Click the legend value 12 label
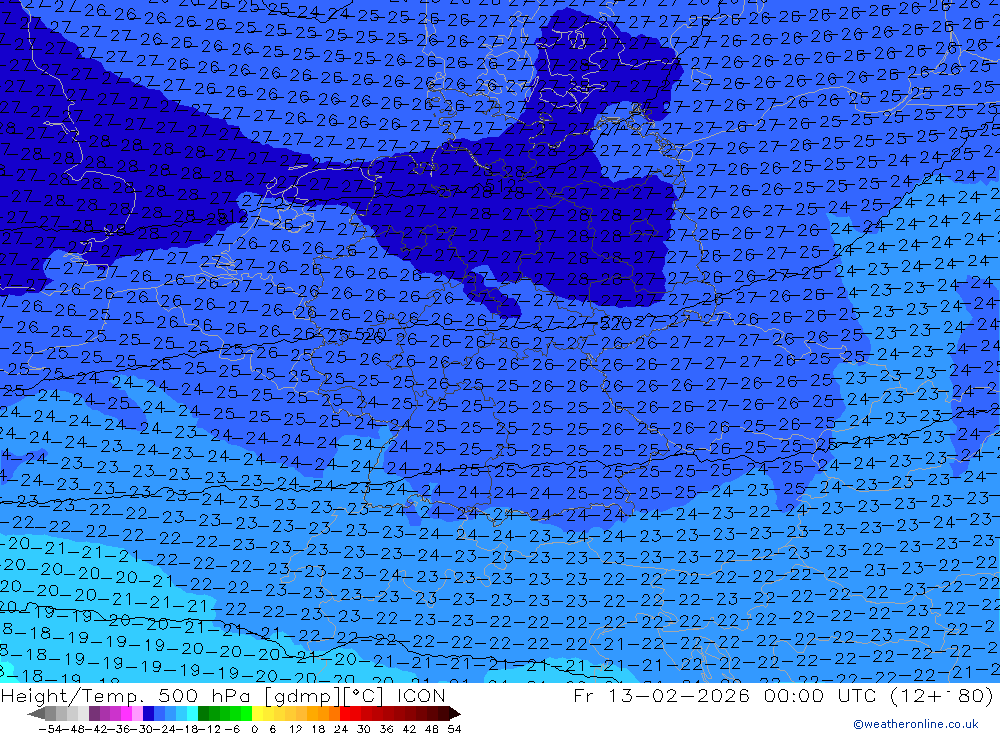 click(x=295, y=729)
